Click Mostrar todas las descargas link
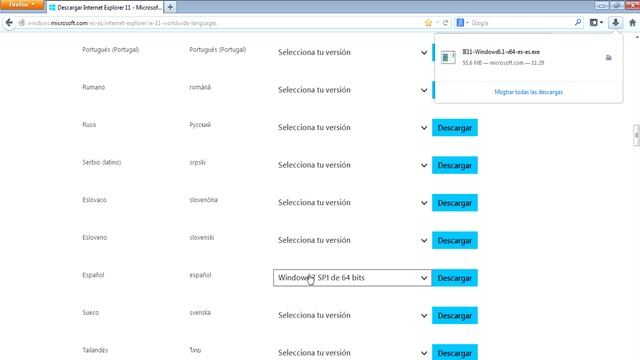Image resolution: width=640 pixels, height=360 pixels. click(528, 92)
